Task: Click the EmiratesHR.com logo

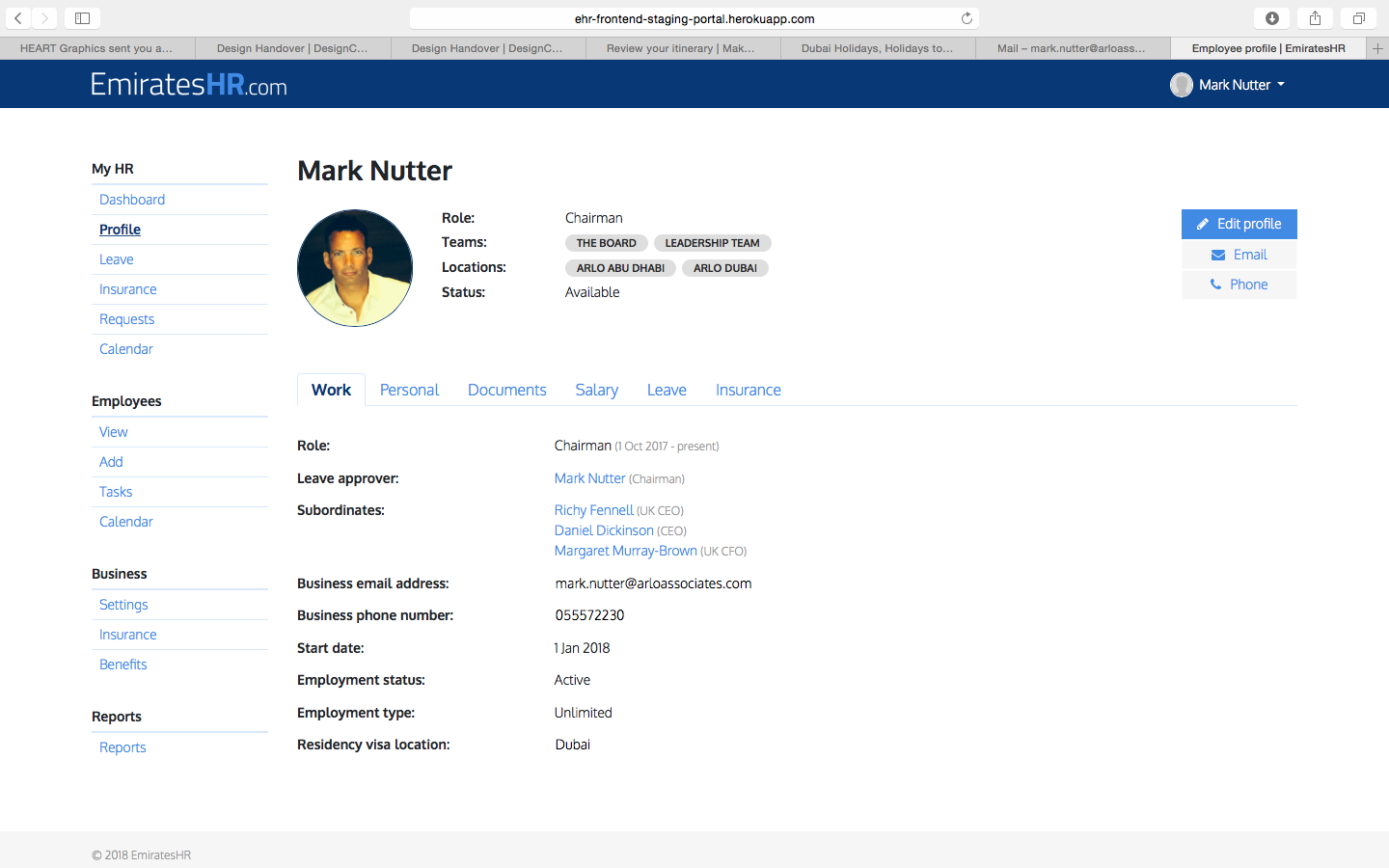Action: pyautogui.click(x=189, y=85)
